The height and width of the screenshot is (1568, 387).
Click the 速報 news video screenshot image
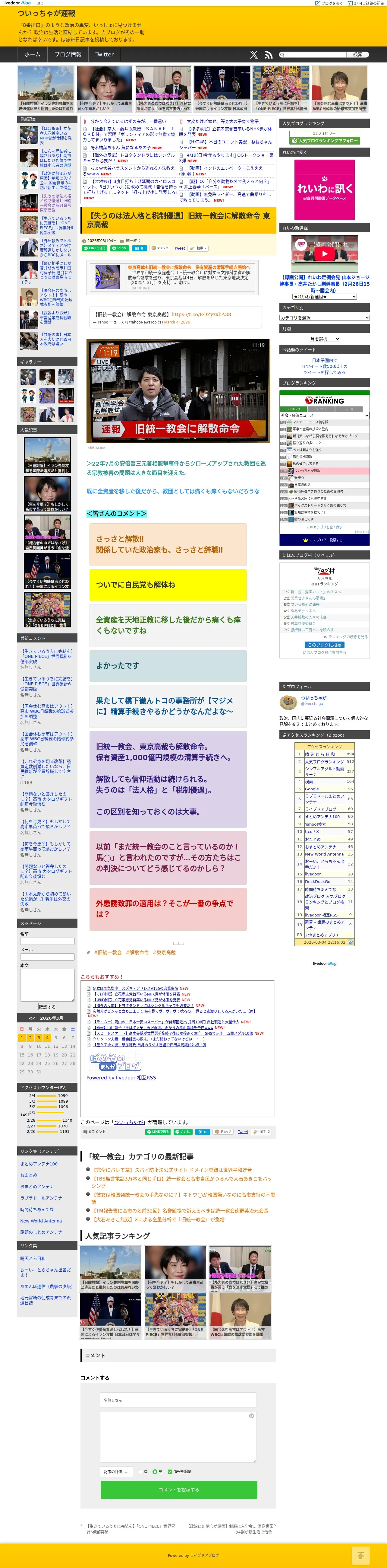click(x=179, y=391)
